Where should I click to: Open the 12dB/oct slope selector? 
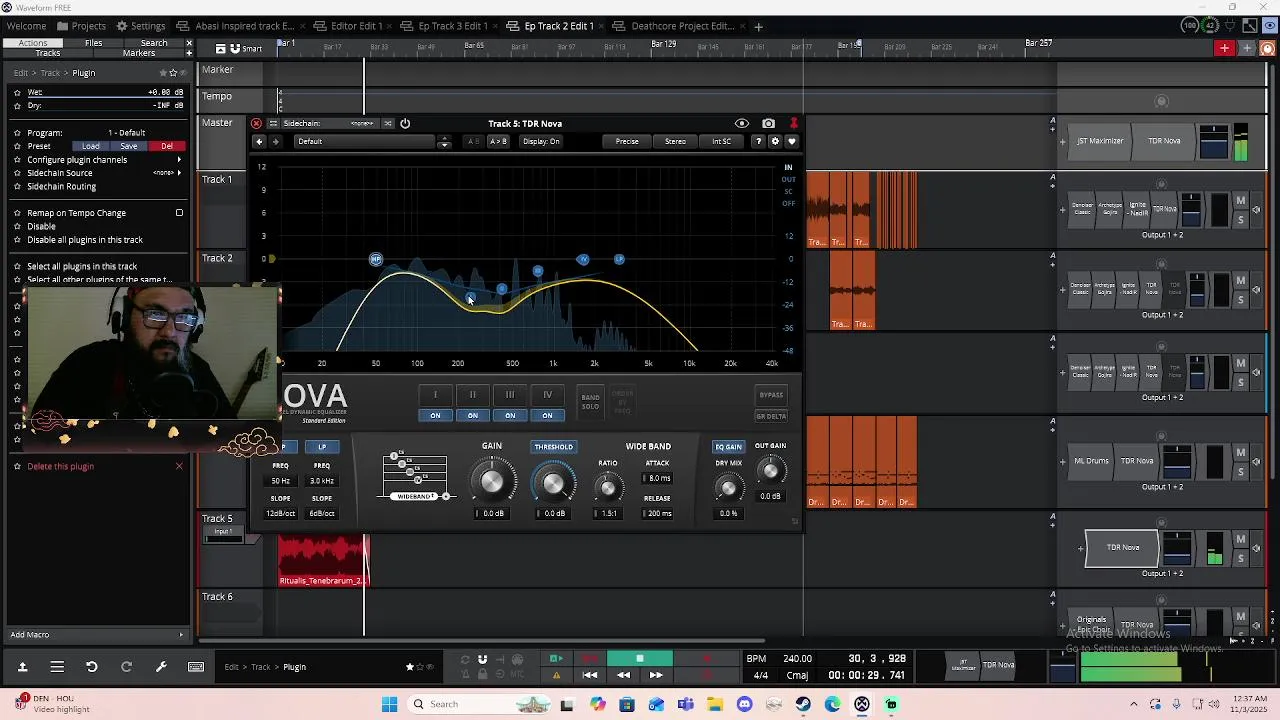pyautogui.click(x=281, y=513)
